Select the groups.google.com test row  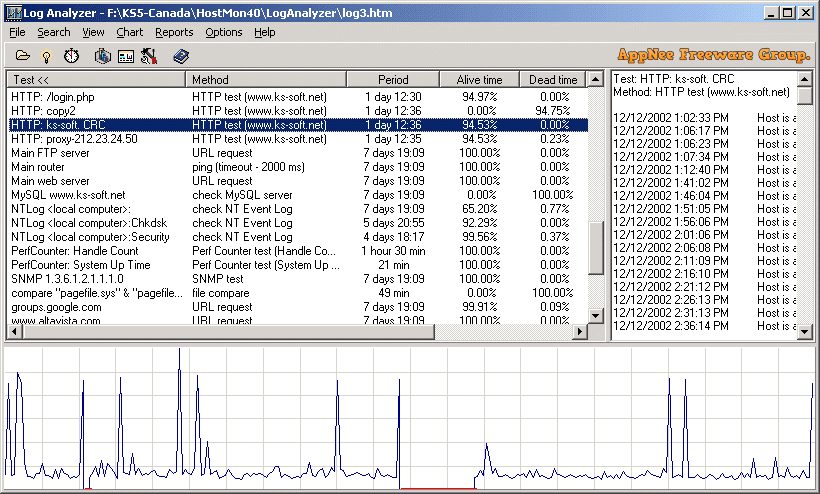click(298, 307)
